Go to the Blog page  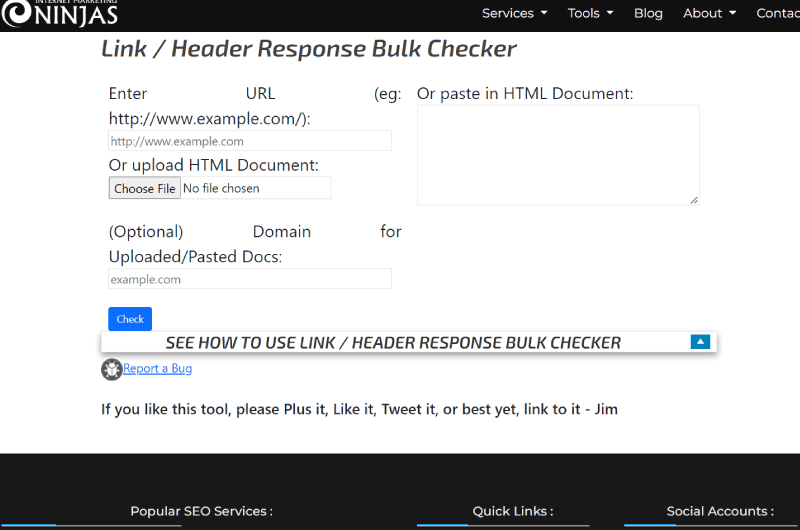click(x=648, y=13)
